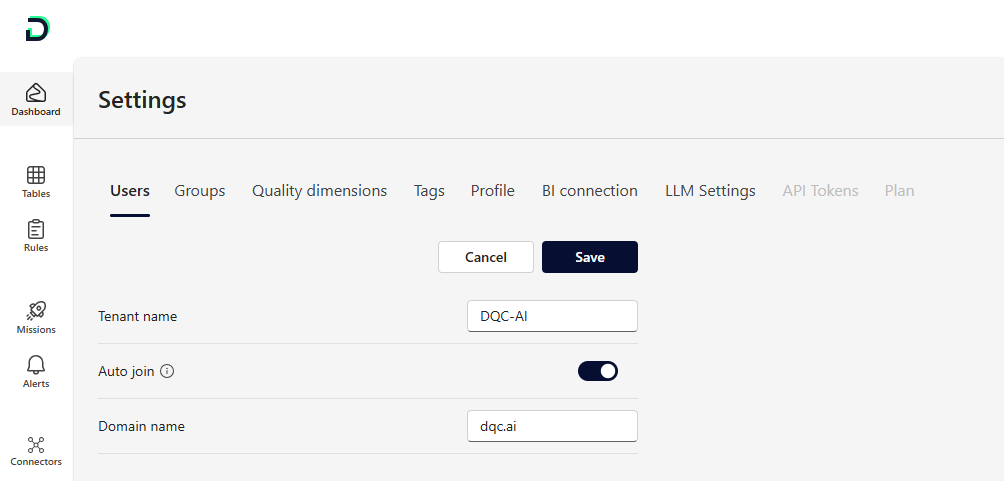
Task: Click the Auto join info icon
Action: [x=167, y=371]
